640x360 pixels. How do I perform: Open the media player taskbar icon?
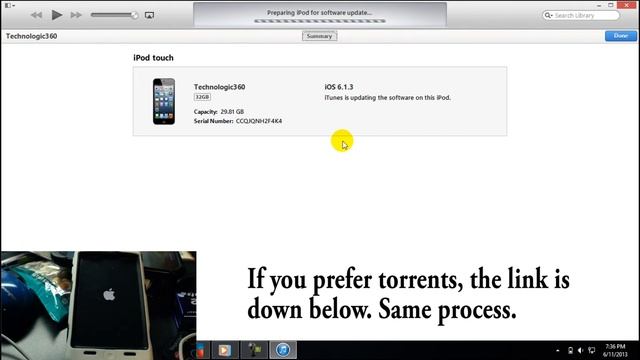pos(224,350)
